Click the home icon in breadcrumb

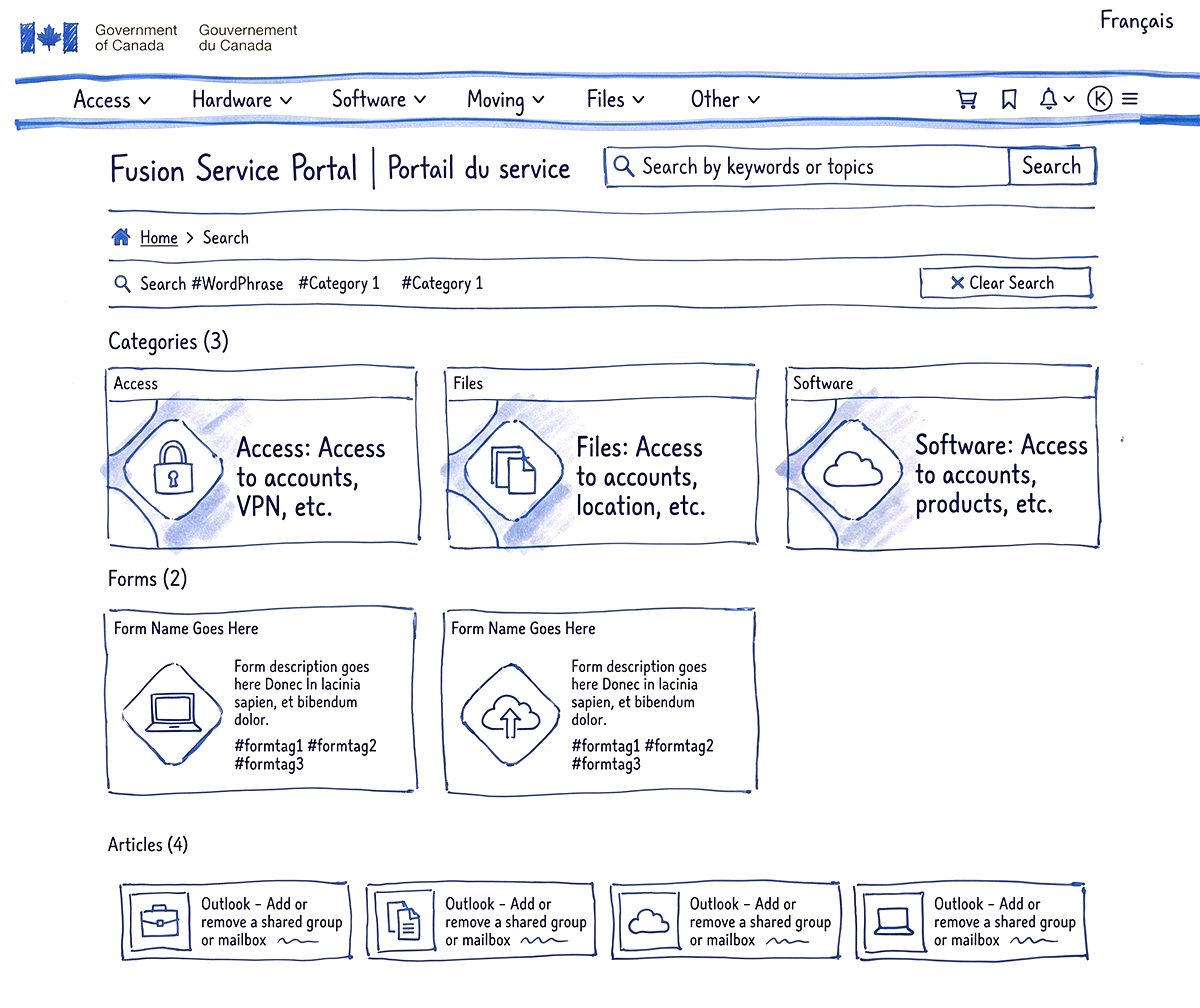121,237
